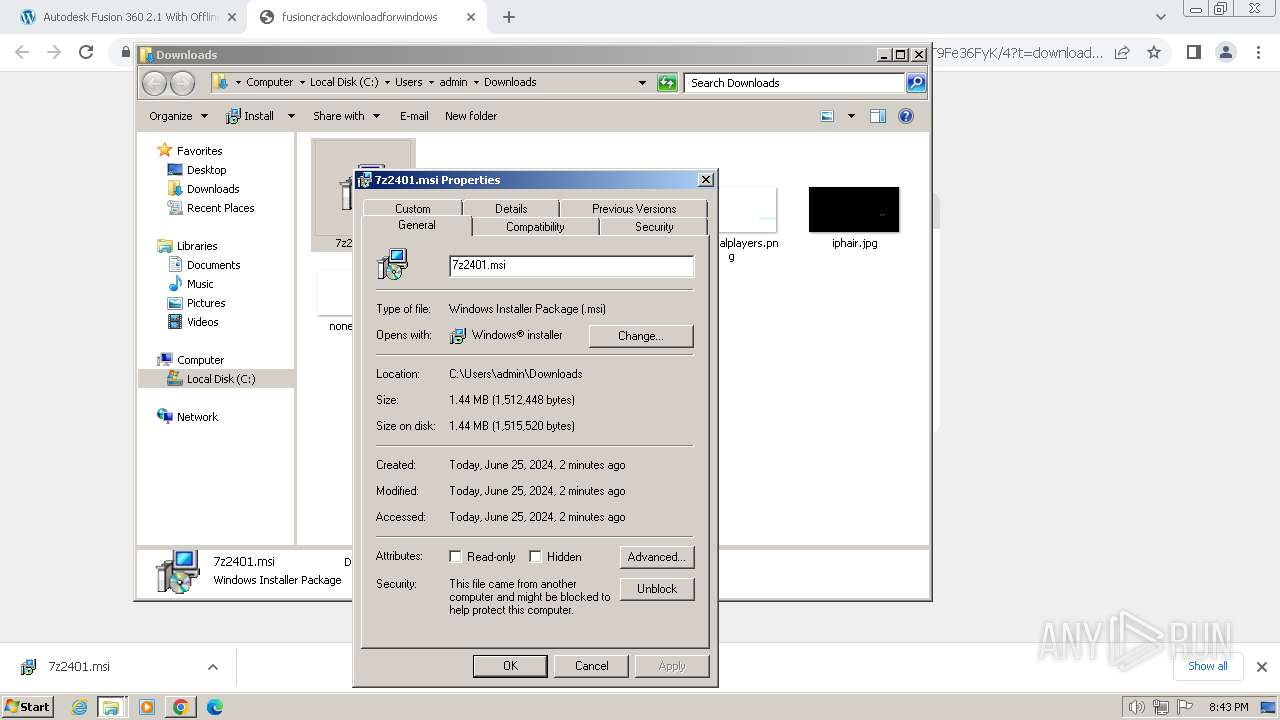The image size is (1280, 720).
Task: Open download item options chevron for 7z2401.msi
Action: (212, 667)
